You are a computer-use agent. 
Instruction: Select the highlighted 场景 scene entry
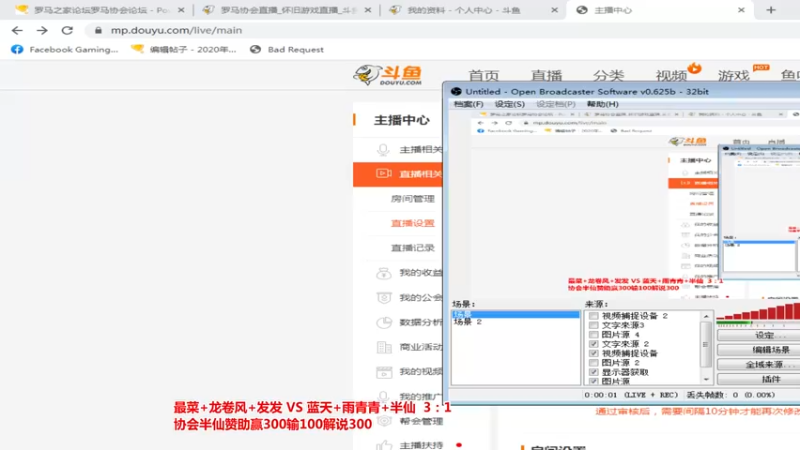[x=516, y=314]
